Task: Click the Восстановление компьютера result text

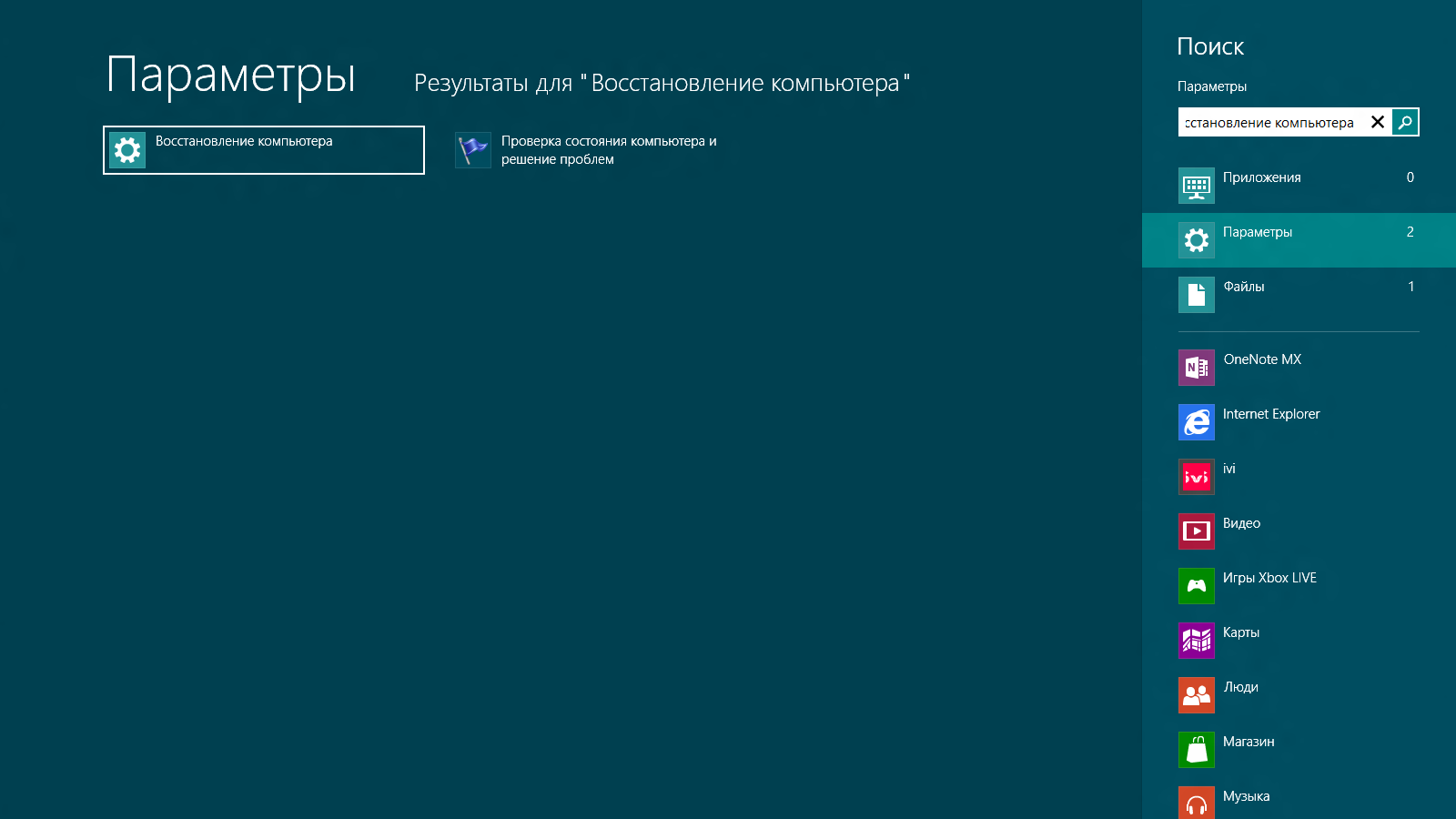Action: (x=244, y=141)
